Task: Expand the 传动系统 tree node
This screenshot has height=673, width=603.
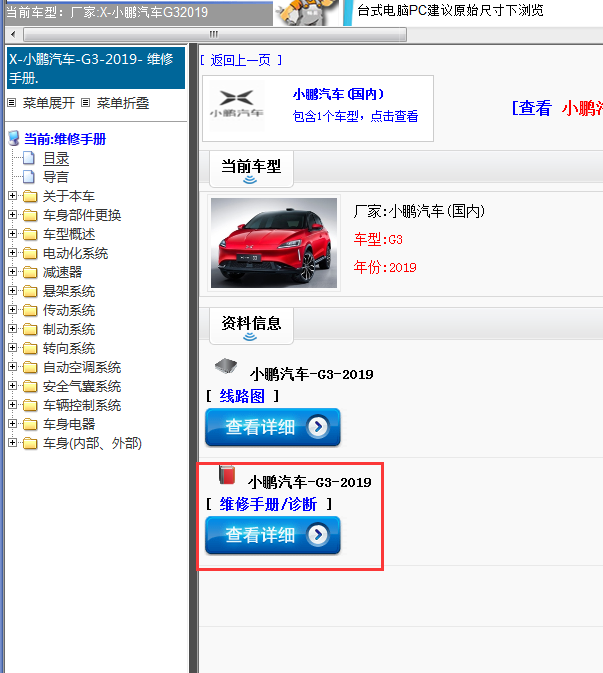Action: (12, 310)
